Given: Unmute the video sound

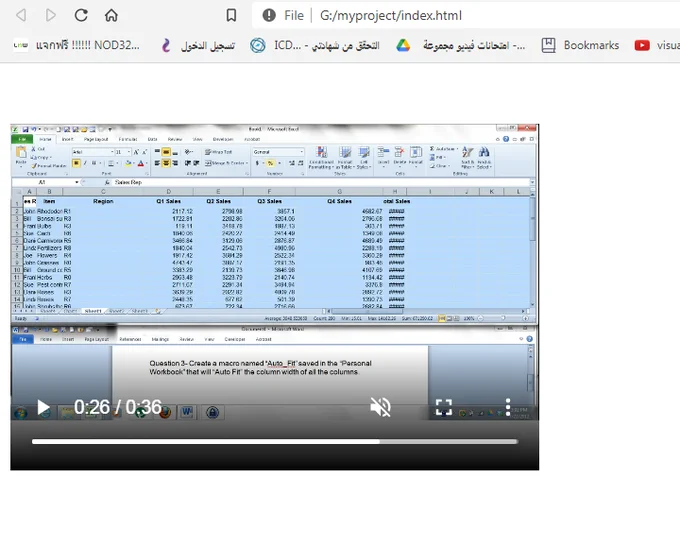Looking at the screenshot, I should tap(380, 407).
